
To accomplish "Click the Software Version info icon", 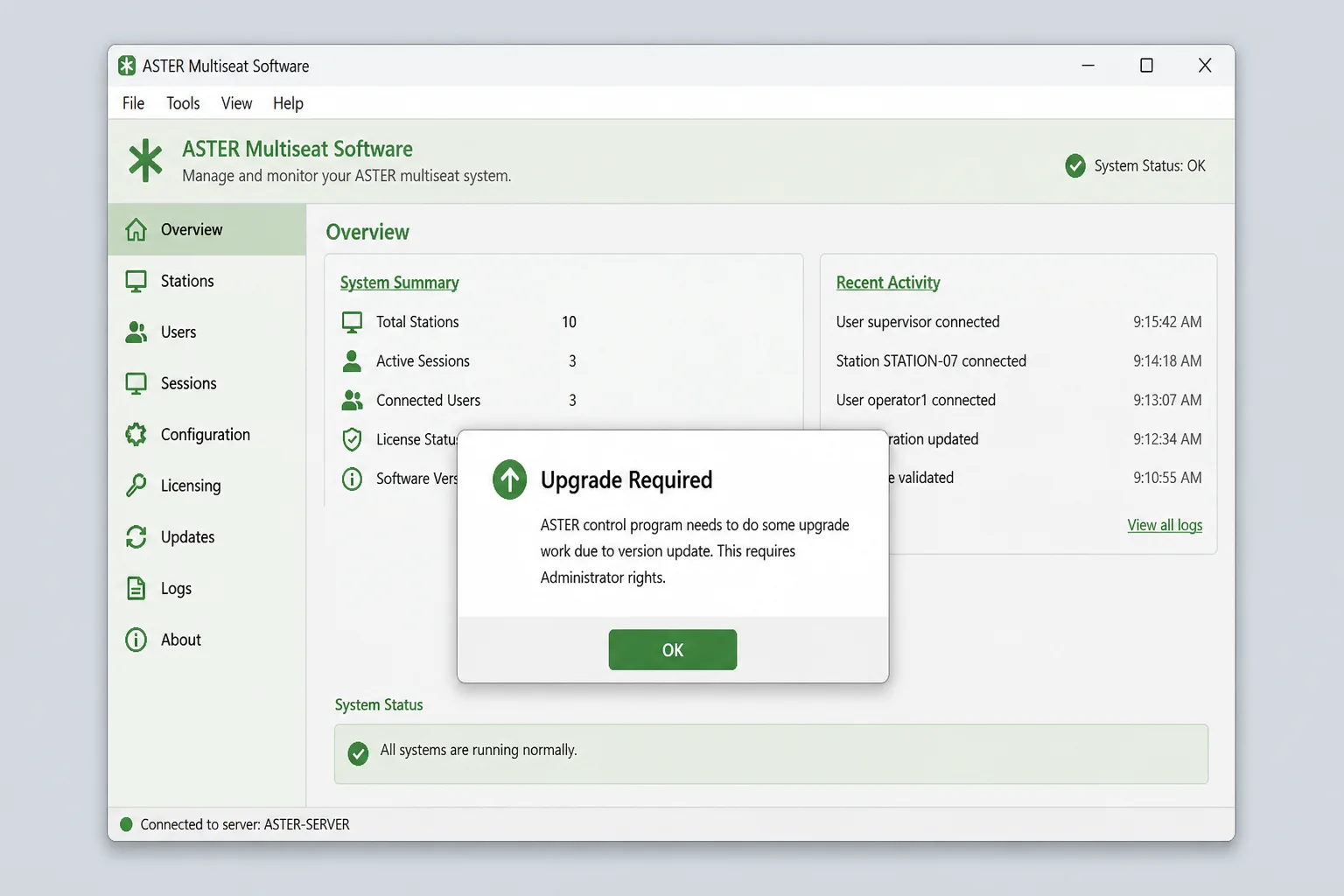I will pyautogui.click(x=352, y=479).
